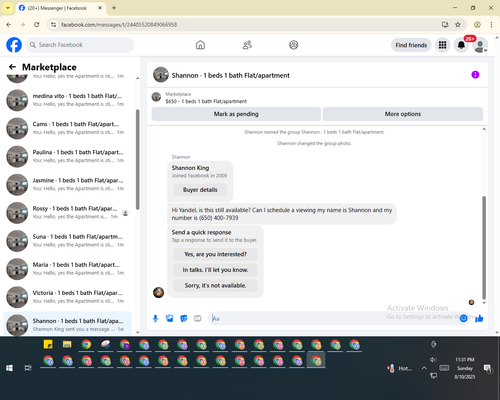
Task: Click the chat messages scrollbar
Action: 484,248
